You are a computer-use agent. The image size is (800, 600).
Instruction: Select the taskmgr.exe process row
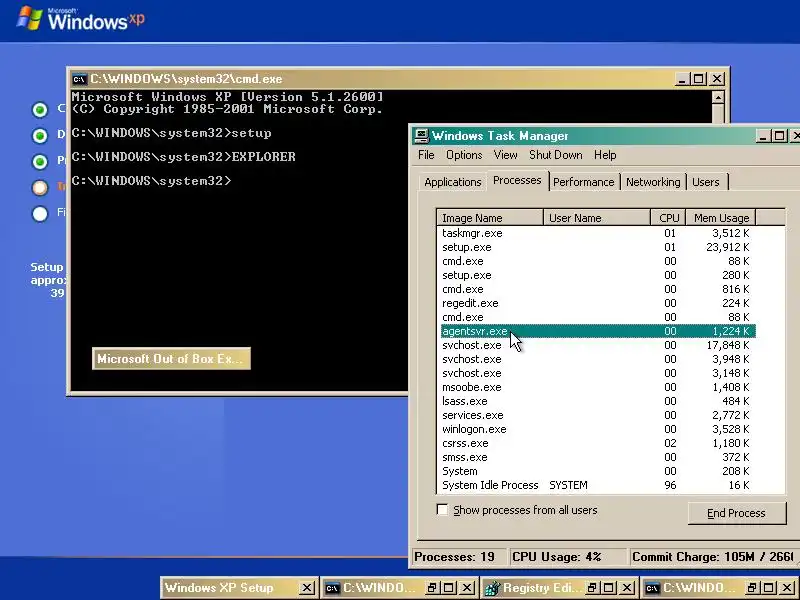point(596,233)
